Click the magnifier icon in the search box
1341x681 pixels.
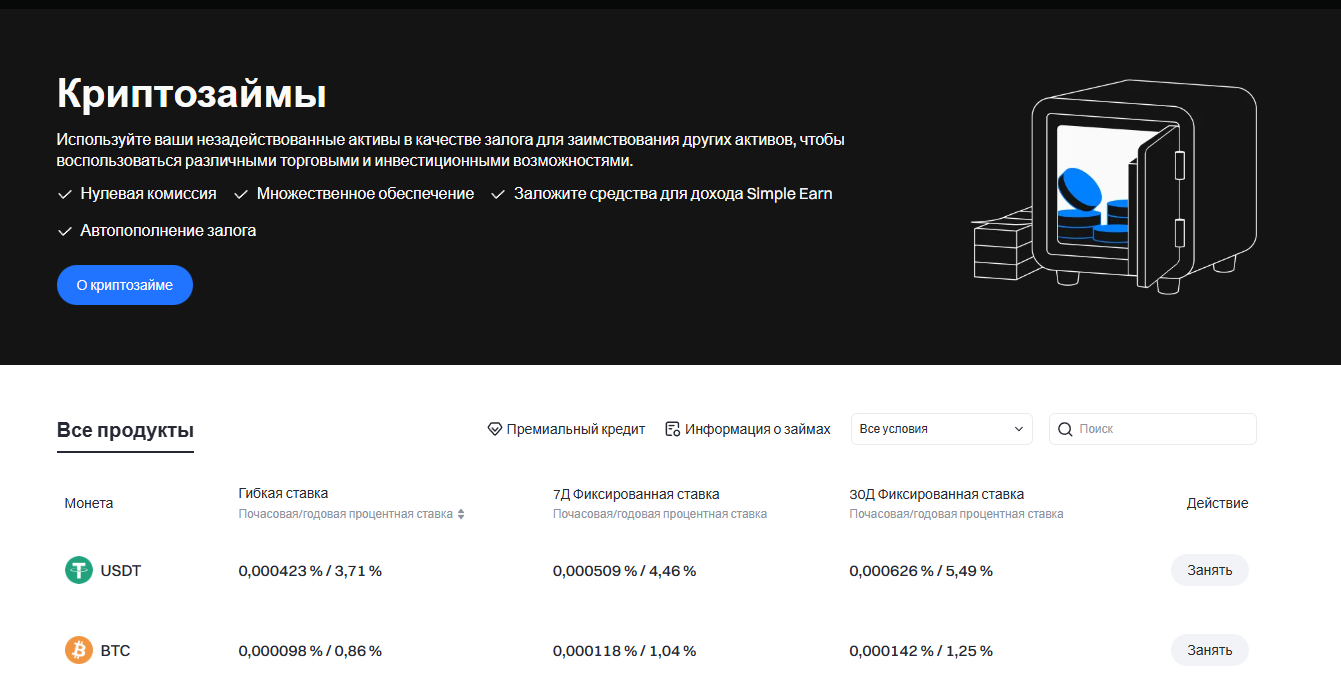point(1065,428)
